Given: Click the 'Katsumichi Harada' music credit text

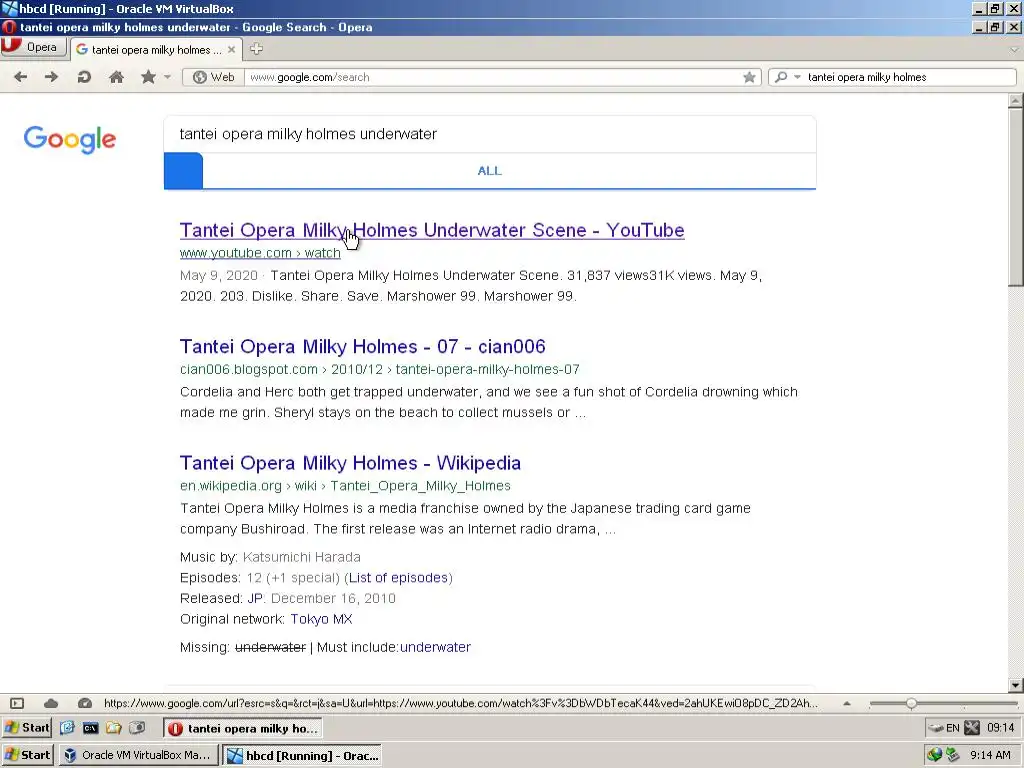Looking at the screenshot, I should click(x=302, y=557).
